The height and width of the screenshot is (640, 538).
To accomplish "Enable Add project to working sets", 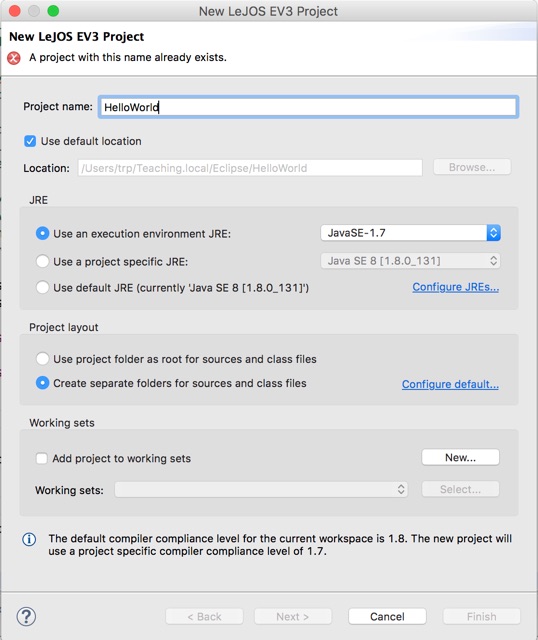I will [41, 458].
